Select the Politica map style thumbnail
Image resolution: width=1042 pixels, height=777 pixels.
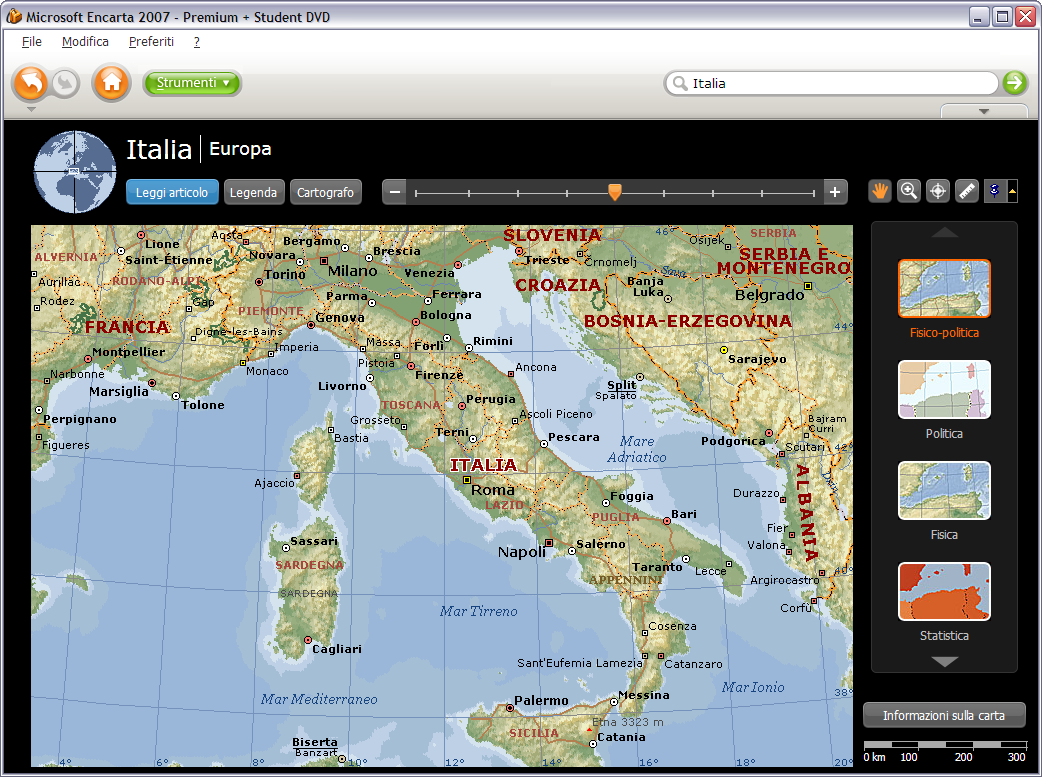click(944, 389)
